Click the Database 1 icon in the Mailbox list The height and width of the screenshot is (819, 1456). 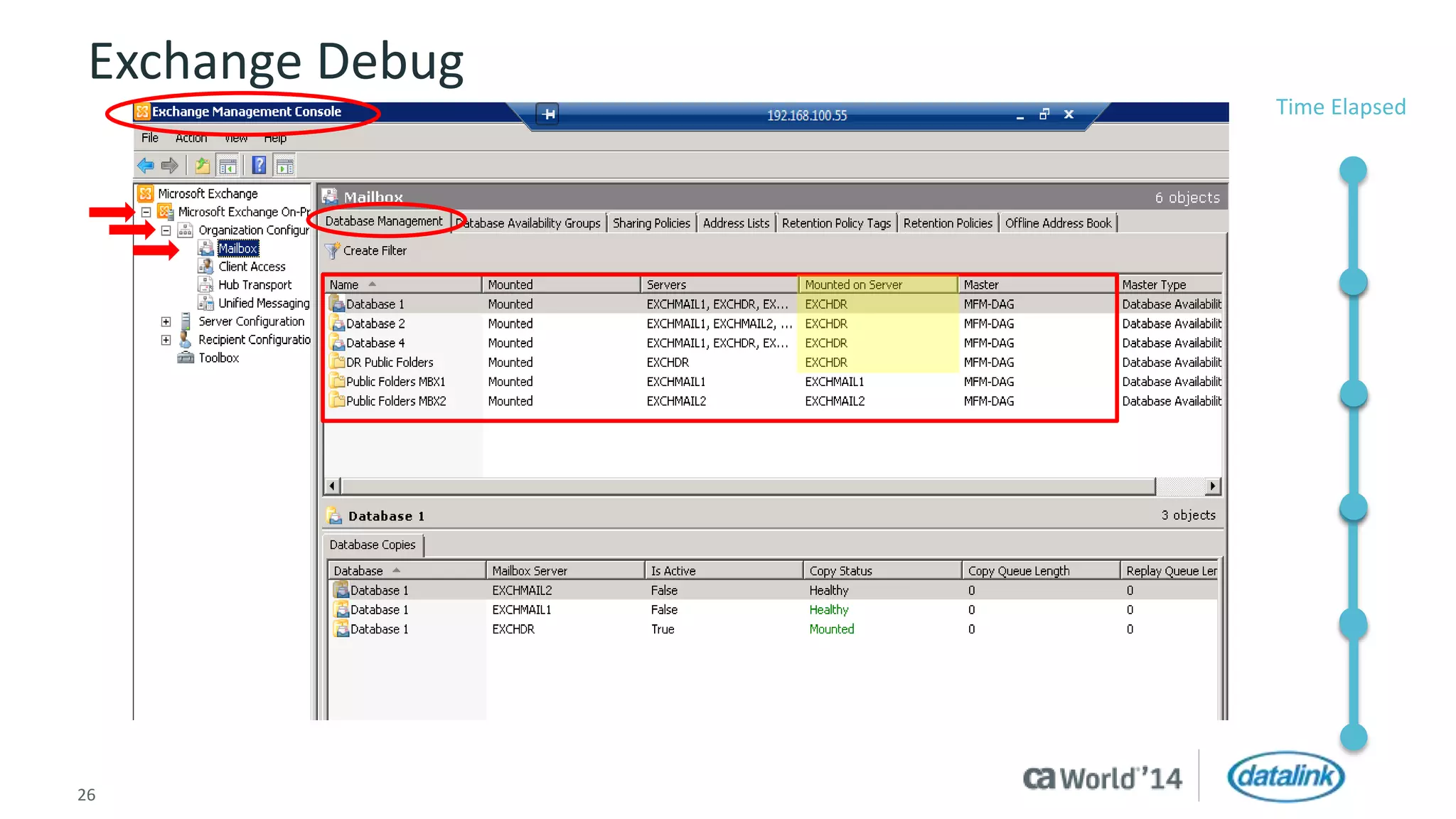click(337, 304)
